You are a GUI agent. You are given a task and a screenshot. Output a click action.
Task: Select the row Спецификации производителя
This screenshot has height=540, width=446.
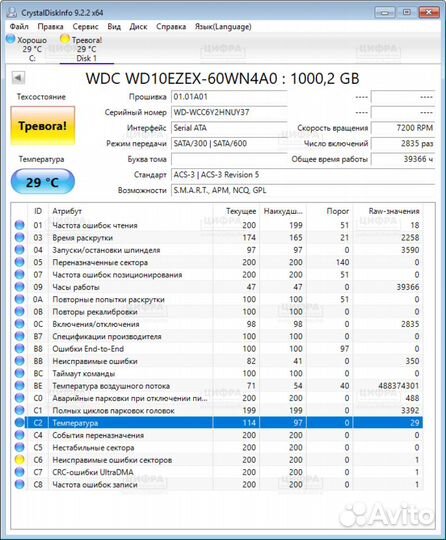217,336
